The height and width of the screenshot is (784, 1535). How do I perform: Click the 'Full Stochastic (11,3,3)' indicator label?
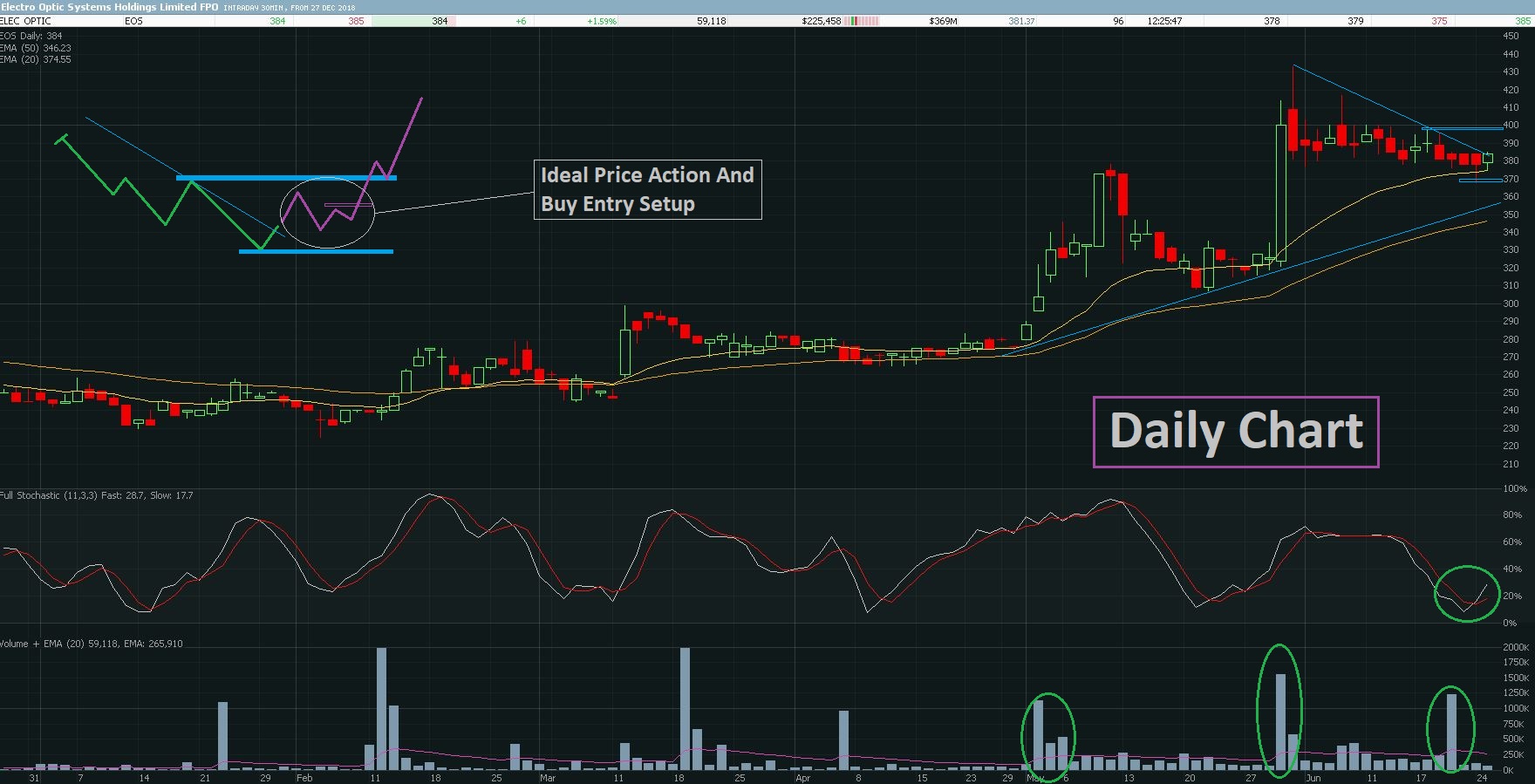pos(49,495)
